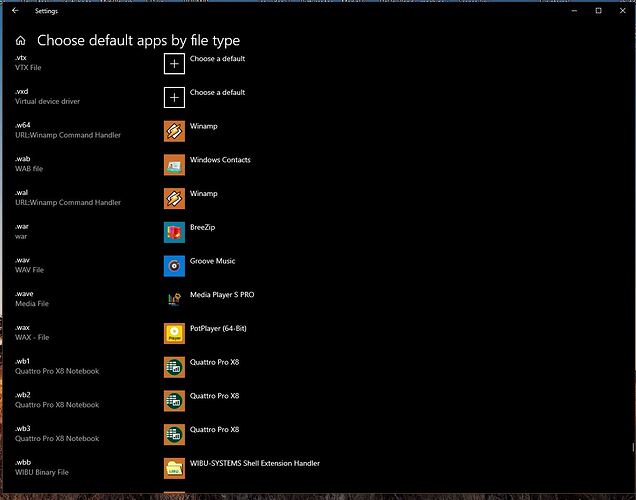Go back using the arrow in title bar
Image resolution: width=636 pixels, height=500 pixels.
(15, 11)
